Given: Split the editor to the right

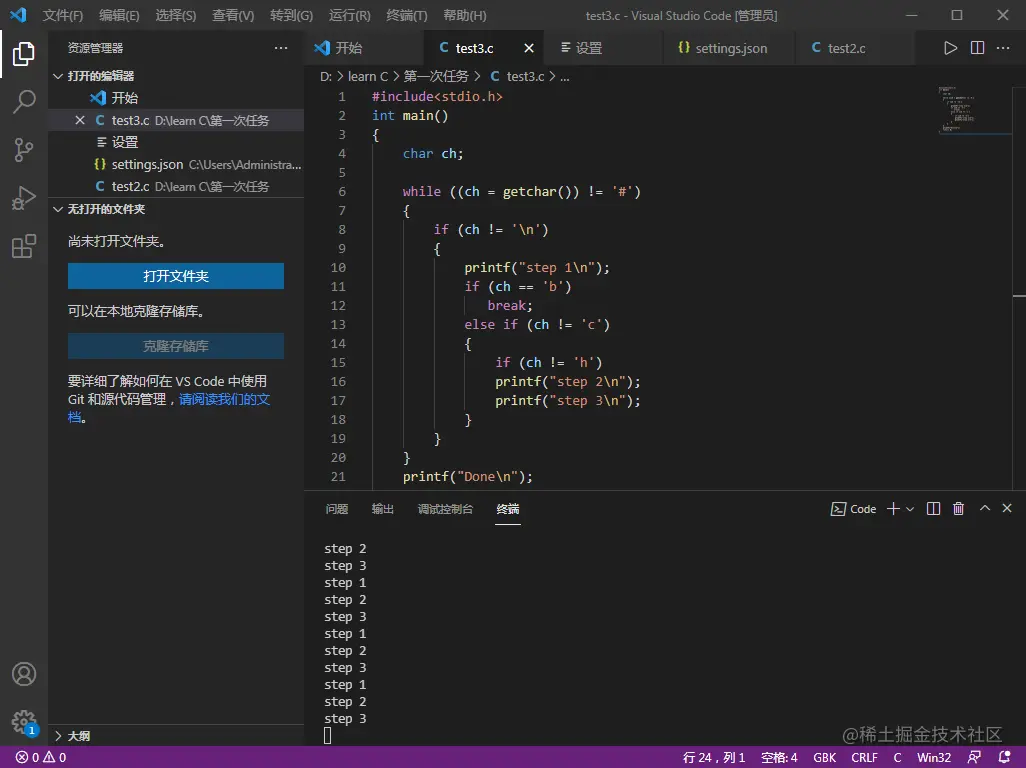Looking at the screenshot, I should coord(978,48).
